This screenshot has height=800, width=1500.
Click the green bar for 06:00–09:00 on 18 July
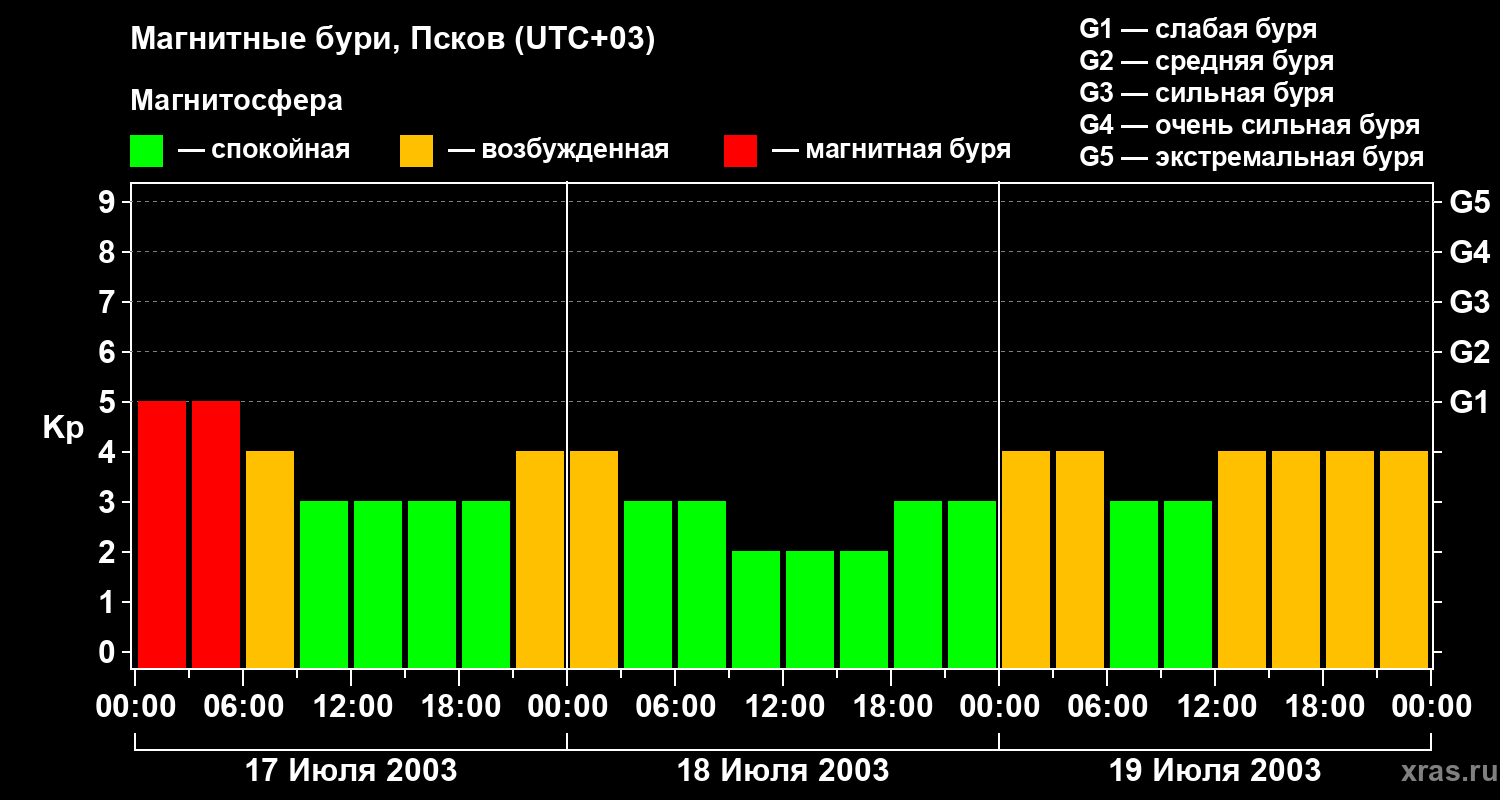702,584
